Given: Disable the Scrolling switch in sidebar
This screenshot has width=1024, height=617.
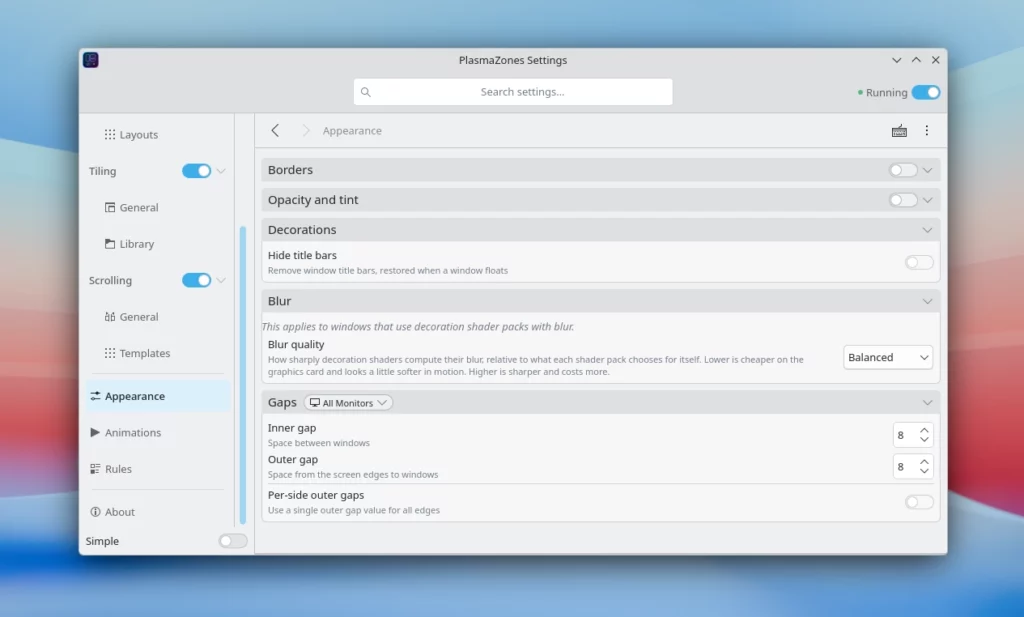Looking at the screenshot, I should (x=196, y=280).
